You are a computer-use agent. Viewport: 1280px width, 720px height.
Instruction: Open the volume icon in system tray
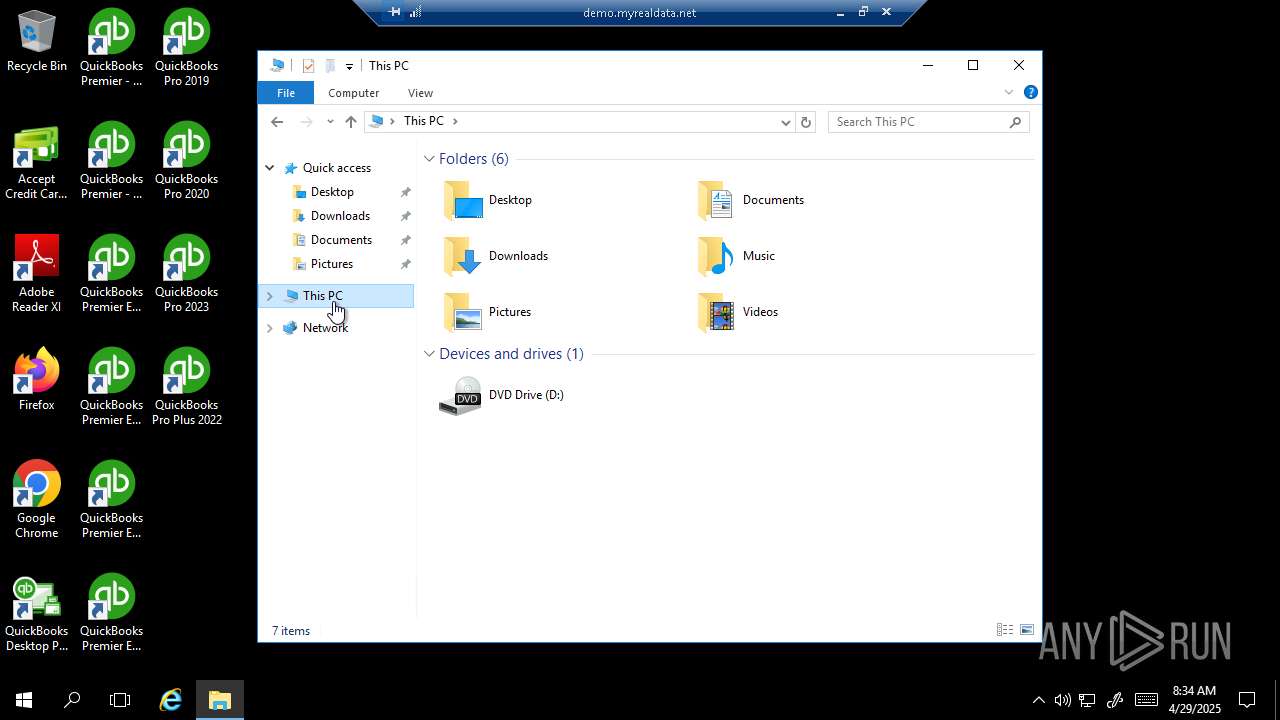[1062, 700]
